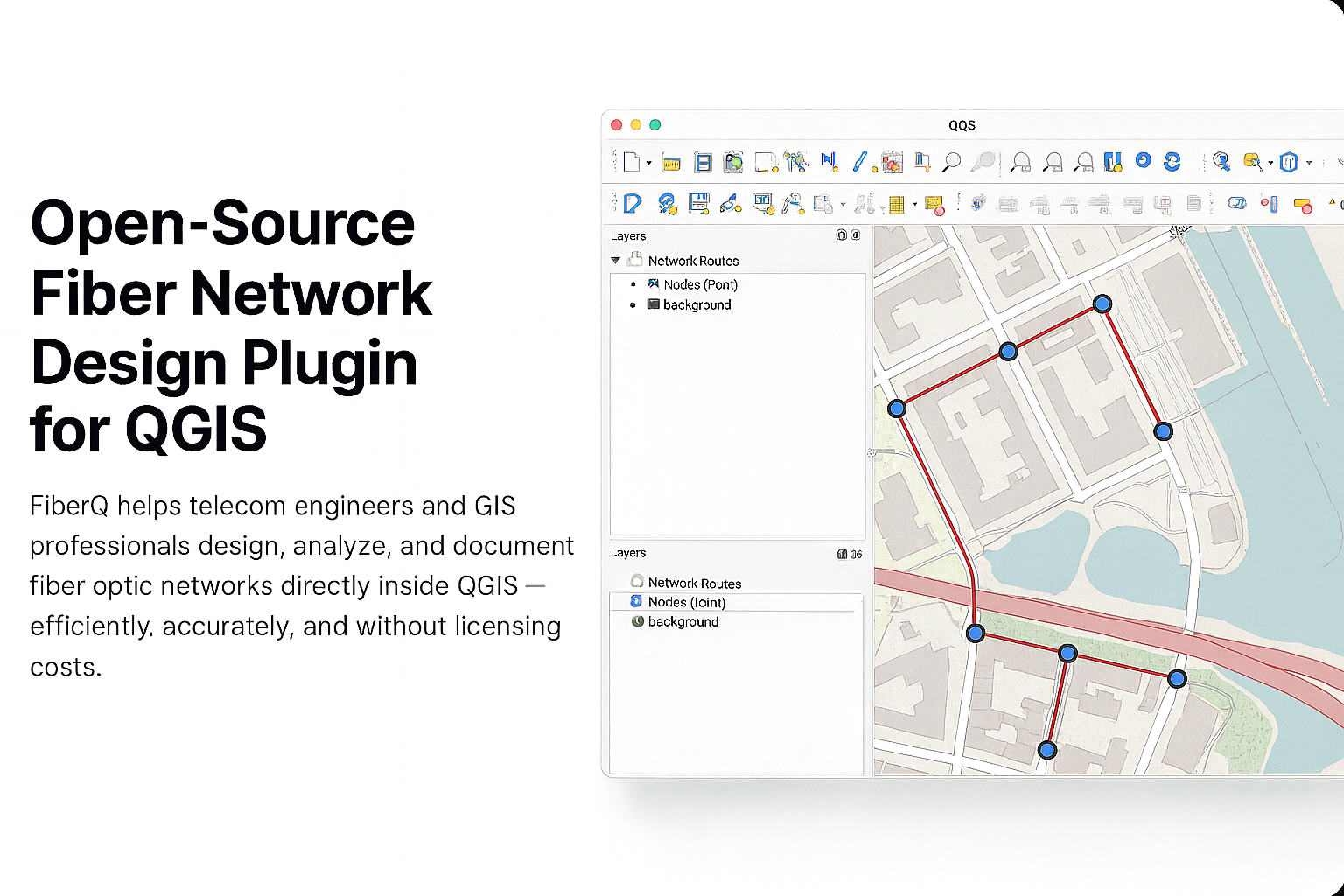Image resolution: width=1344 pixels, height=896 pixels.
Task: Click the floppy disk save edits icon
Action: (x=698, y=204)
